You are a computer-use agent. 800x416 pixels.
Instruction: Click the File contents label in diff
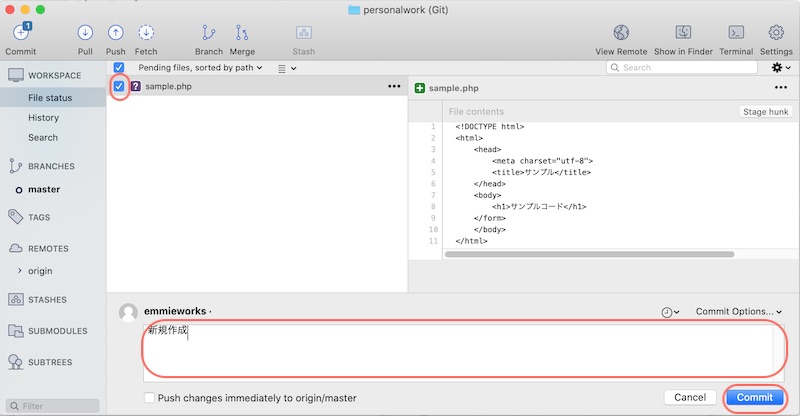click(476, 111)
